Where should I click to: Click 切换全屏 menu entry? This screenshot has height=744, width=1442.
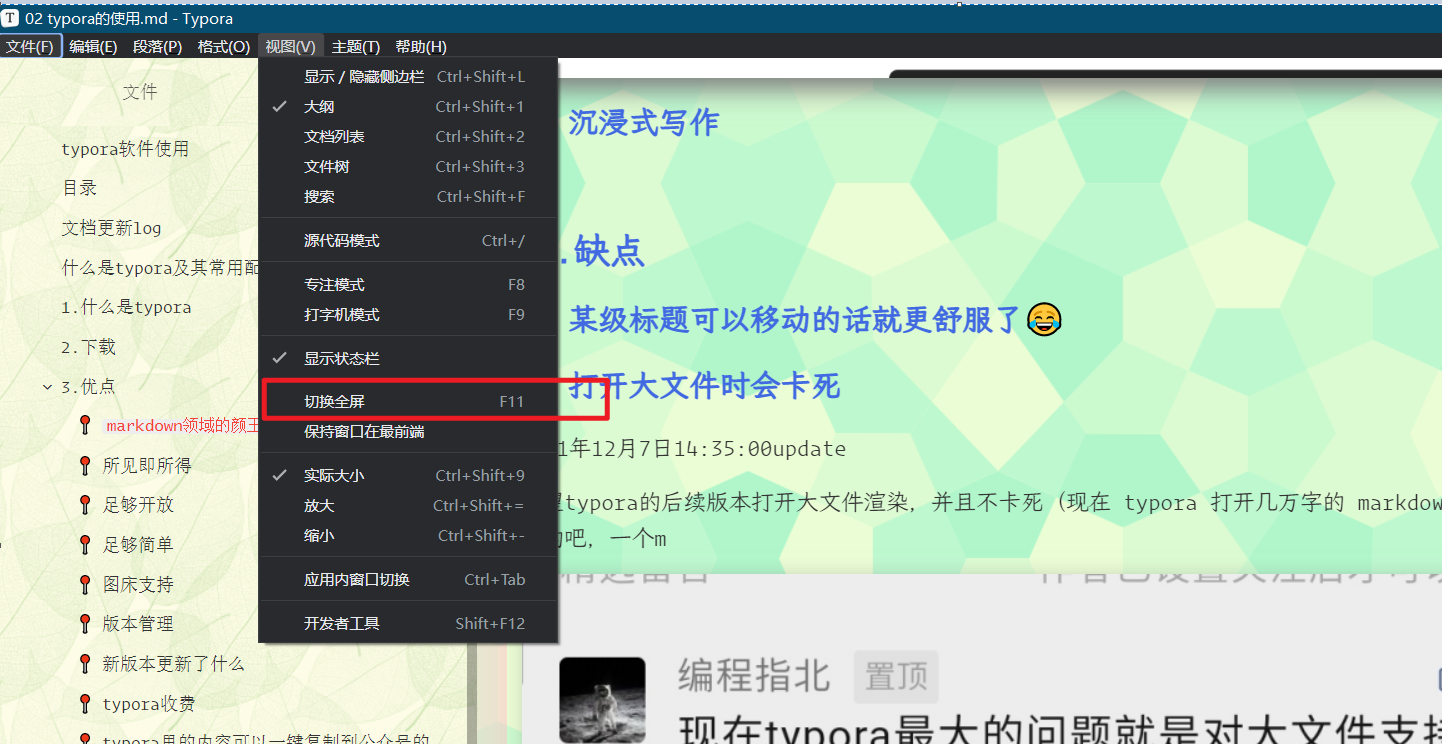pos(408,402)
